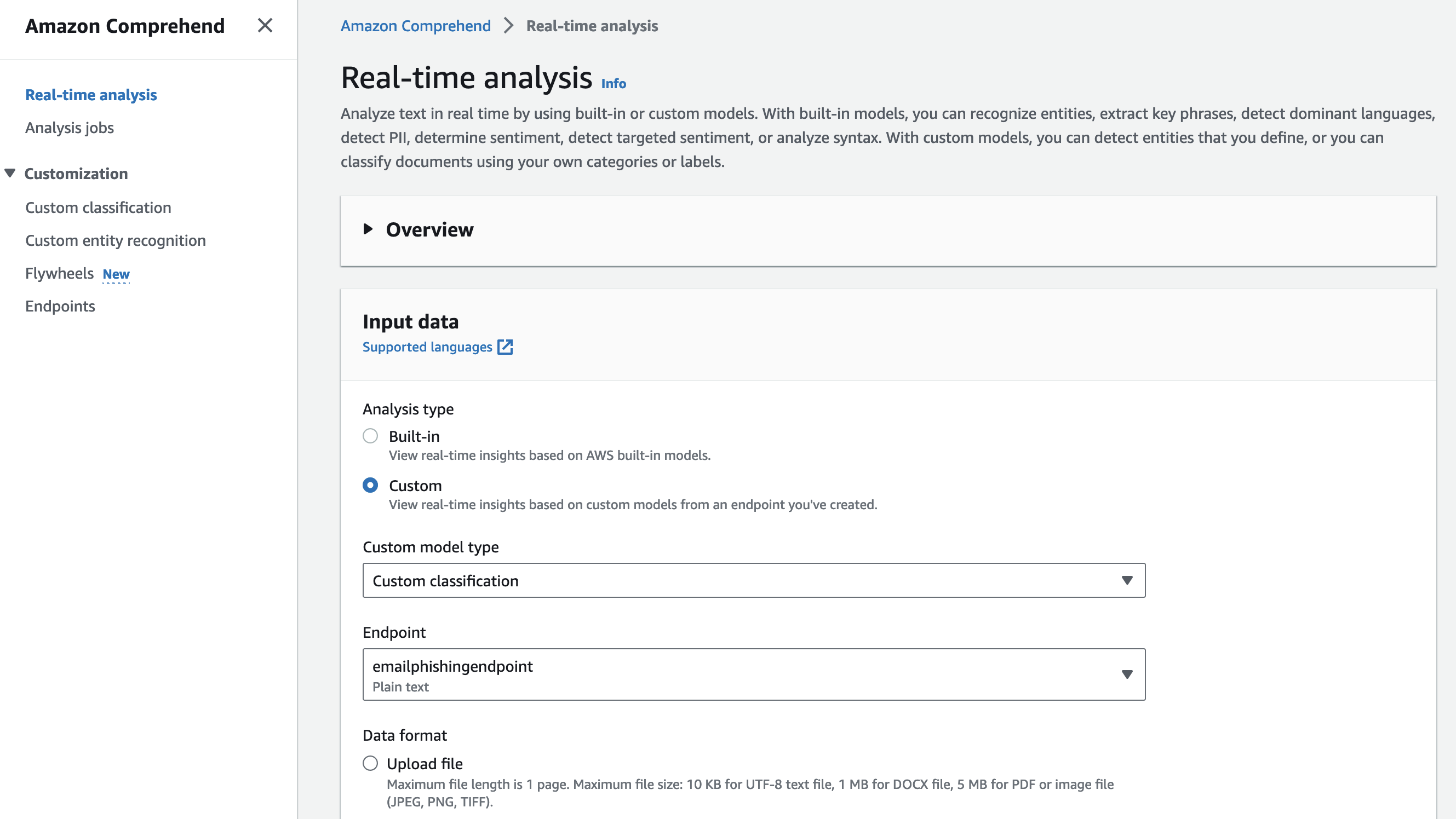The image size is (1456, 819).
Task: Expand the Overview panel
Action: (x=368, y=229)
